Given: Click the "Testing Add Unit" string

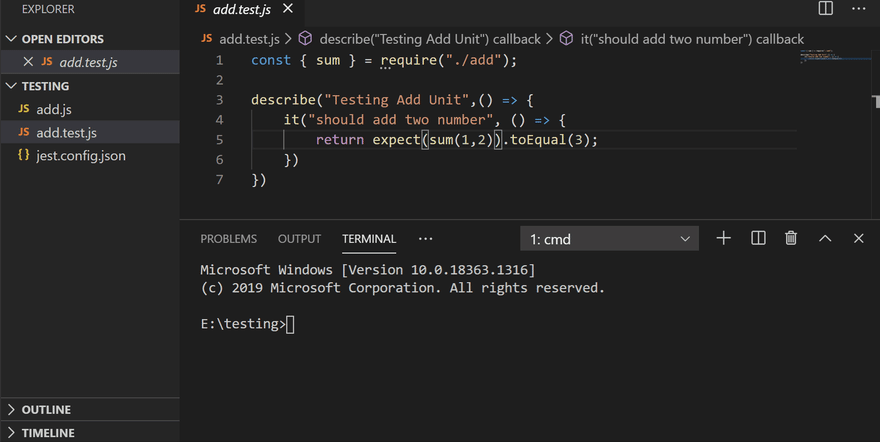Looking at the screenshot, I should pos(396,100).
